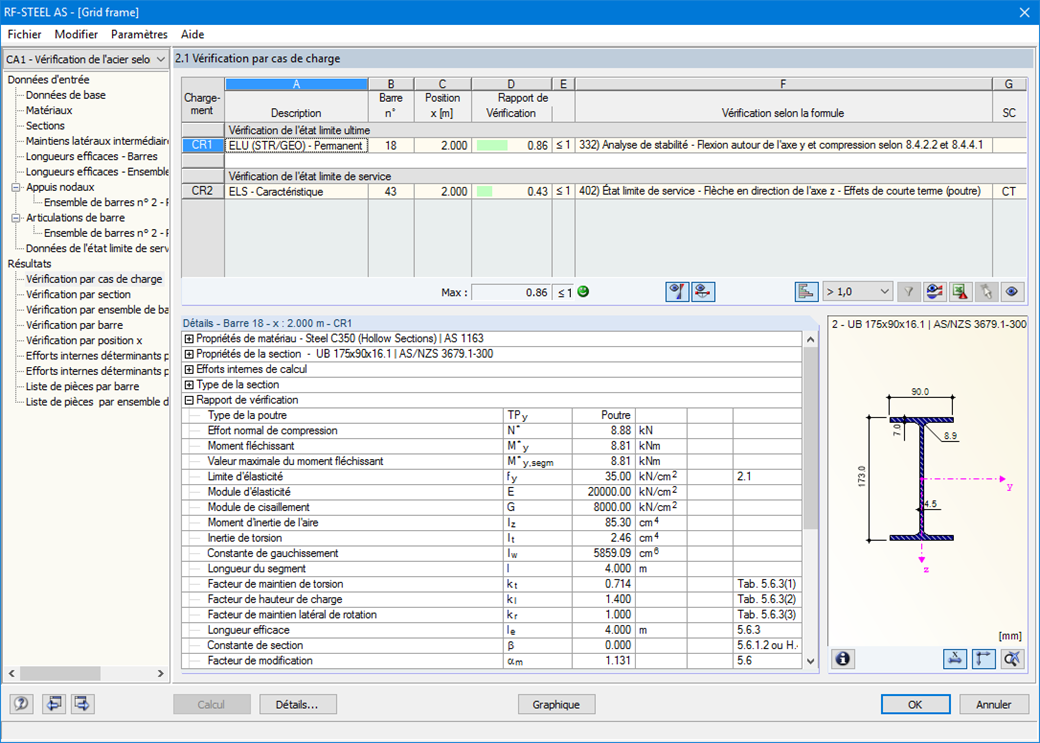Click the Graphique button
The image size is (1040, 743).
(556, 705)
